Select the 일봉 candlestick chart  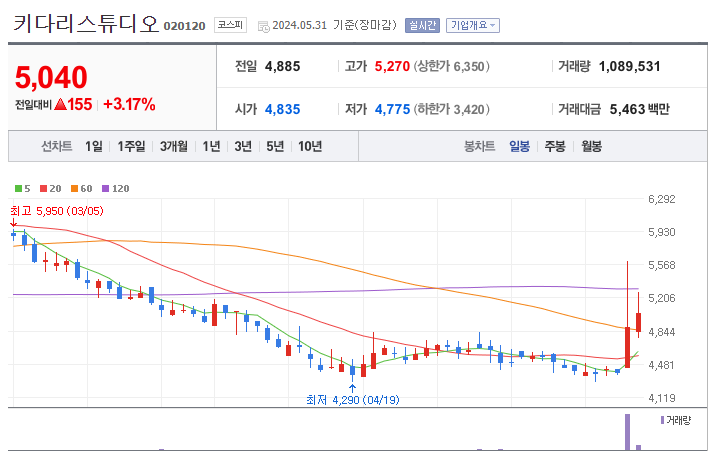coord(519,146)
